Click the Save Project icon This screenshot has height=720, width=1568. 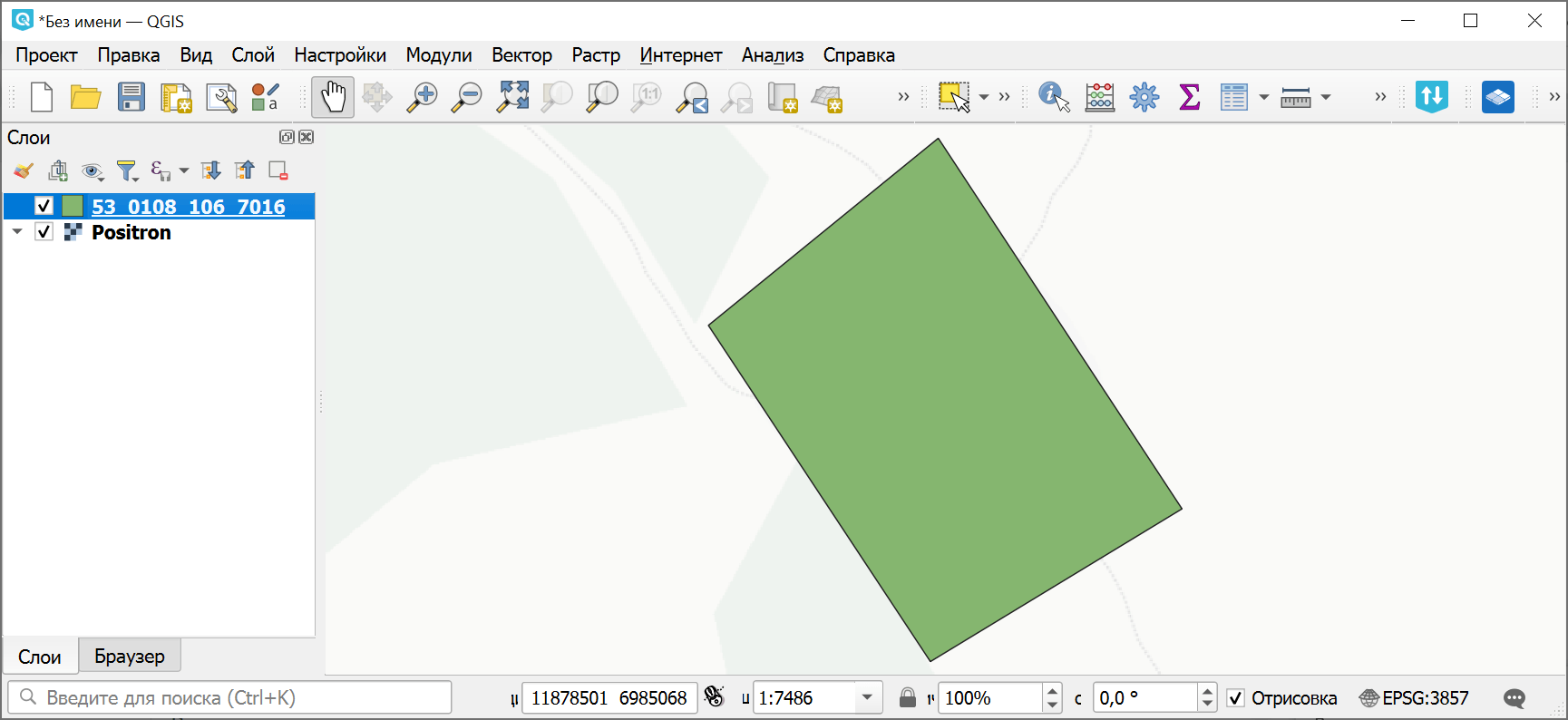(x=131, y=97)
